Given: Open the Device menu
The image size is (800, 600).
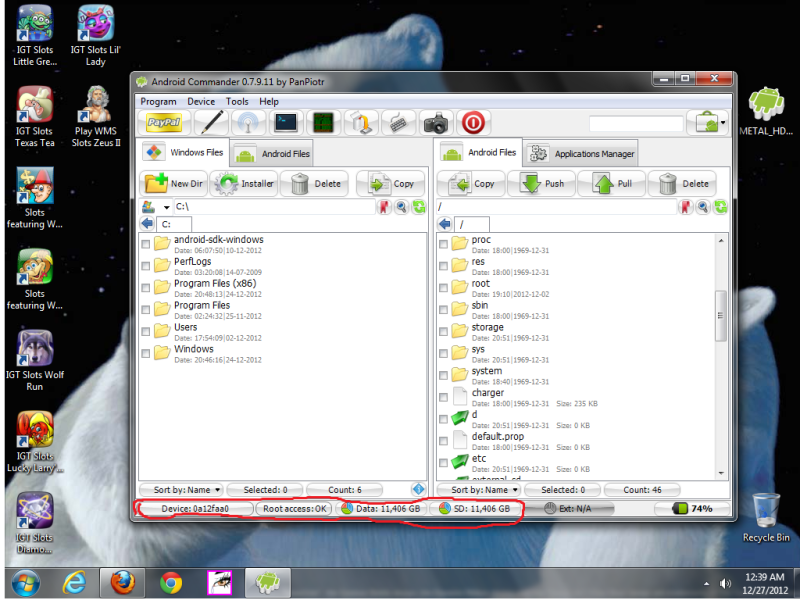Looking at the screenshot, I should pyautogui.click(x=201, y=102).
